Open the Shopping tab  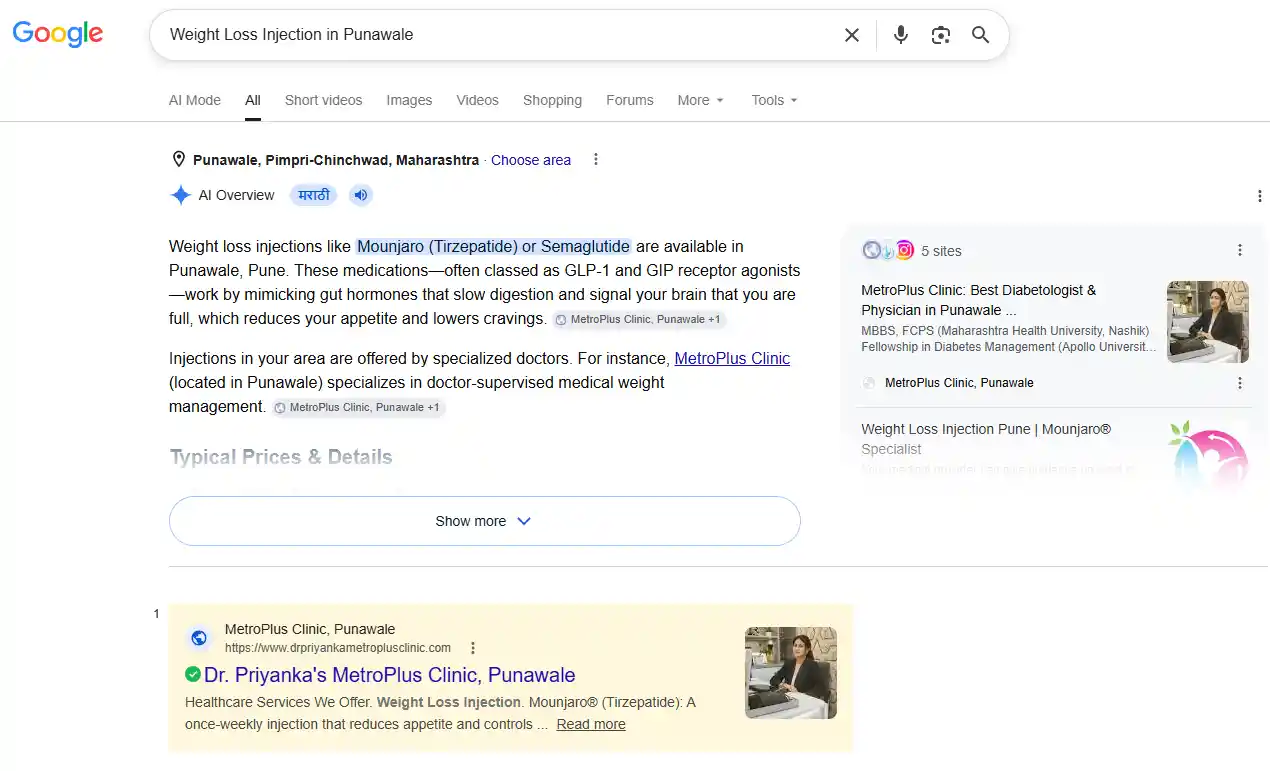click(x=552, y=100)
